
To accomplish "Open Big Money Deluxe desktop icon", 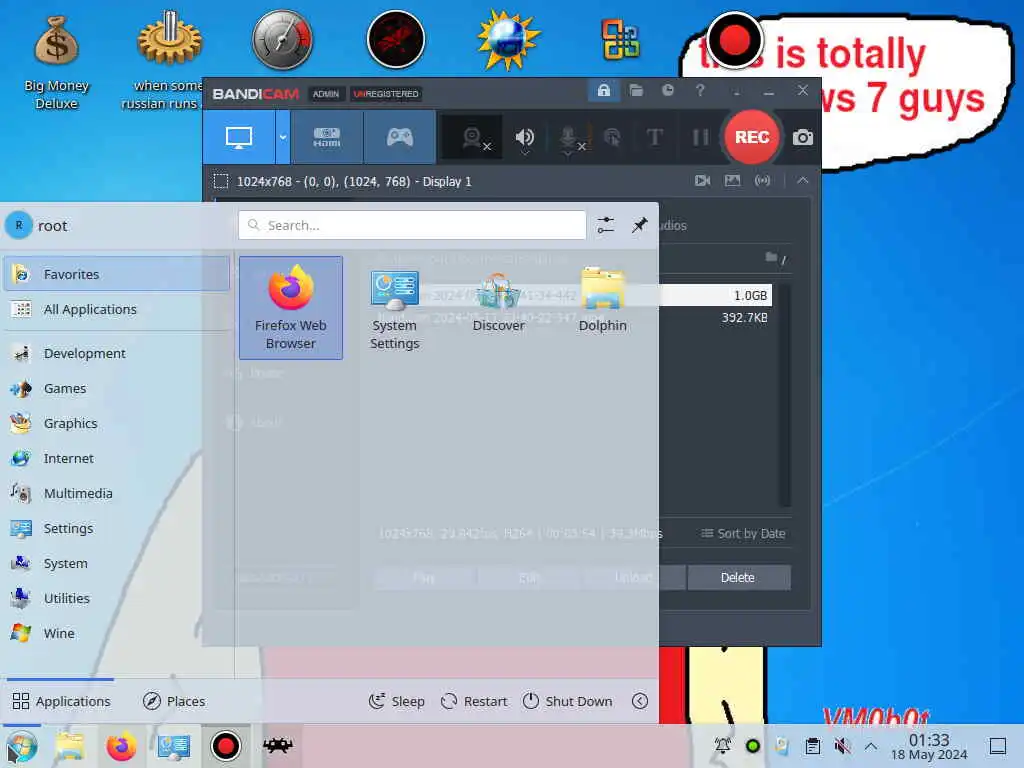I will click(x=56, y=63).
